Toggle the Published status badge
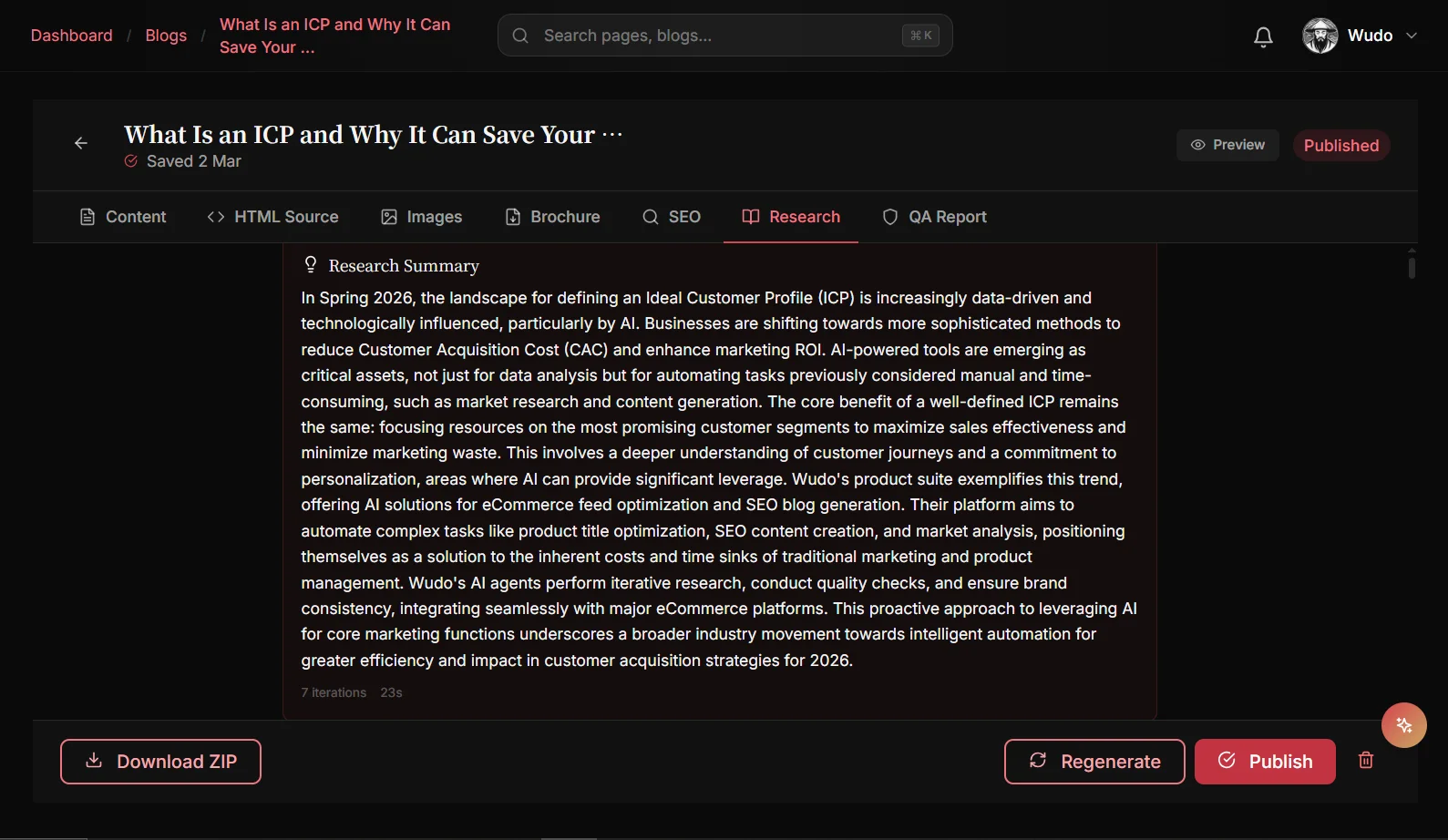This screenshot has width=1448, height=840. pos(1341,146)
